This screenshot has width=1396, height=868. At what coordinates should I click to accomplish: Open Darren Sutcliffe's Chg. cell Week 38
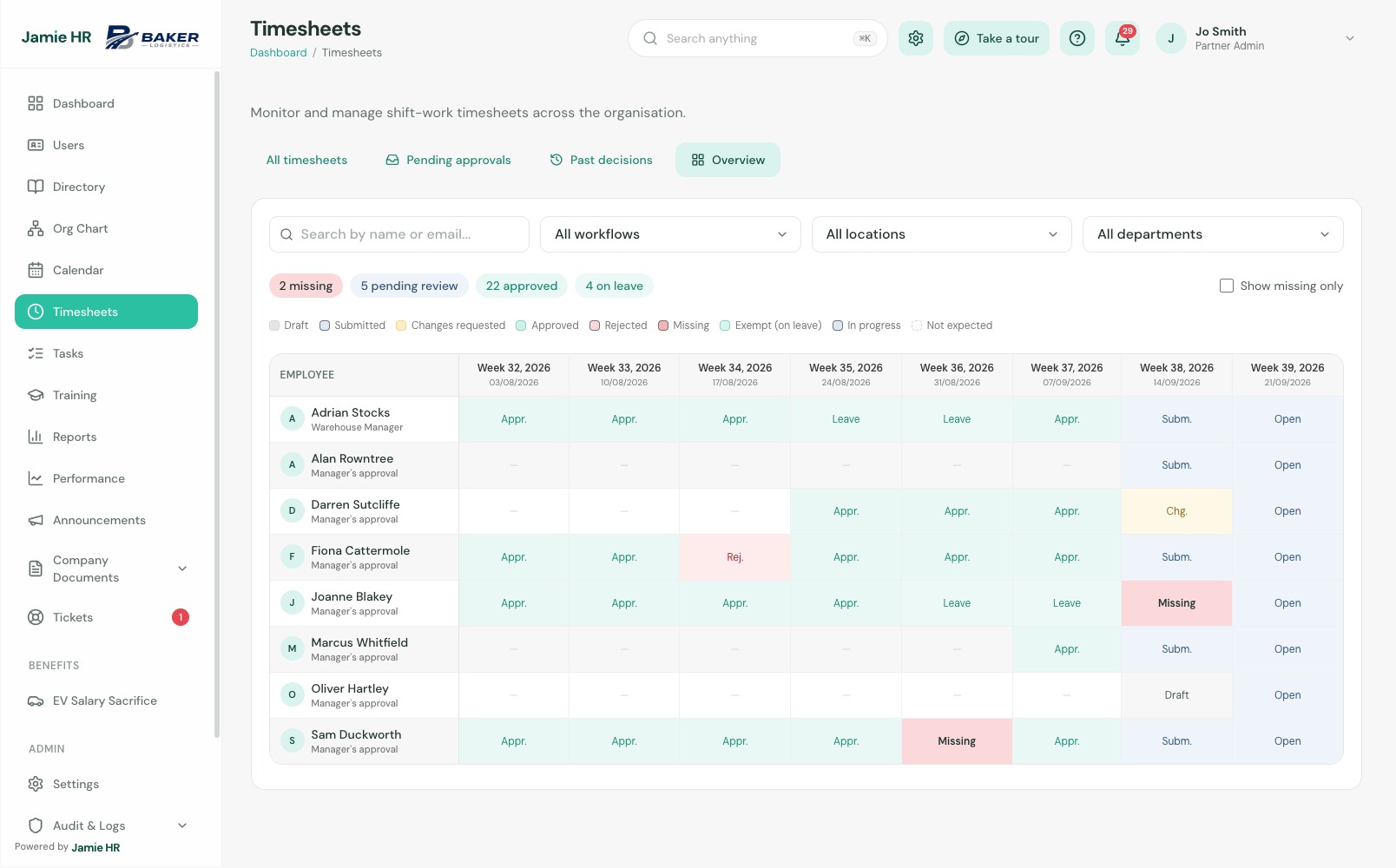click(1176, 511)
